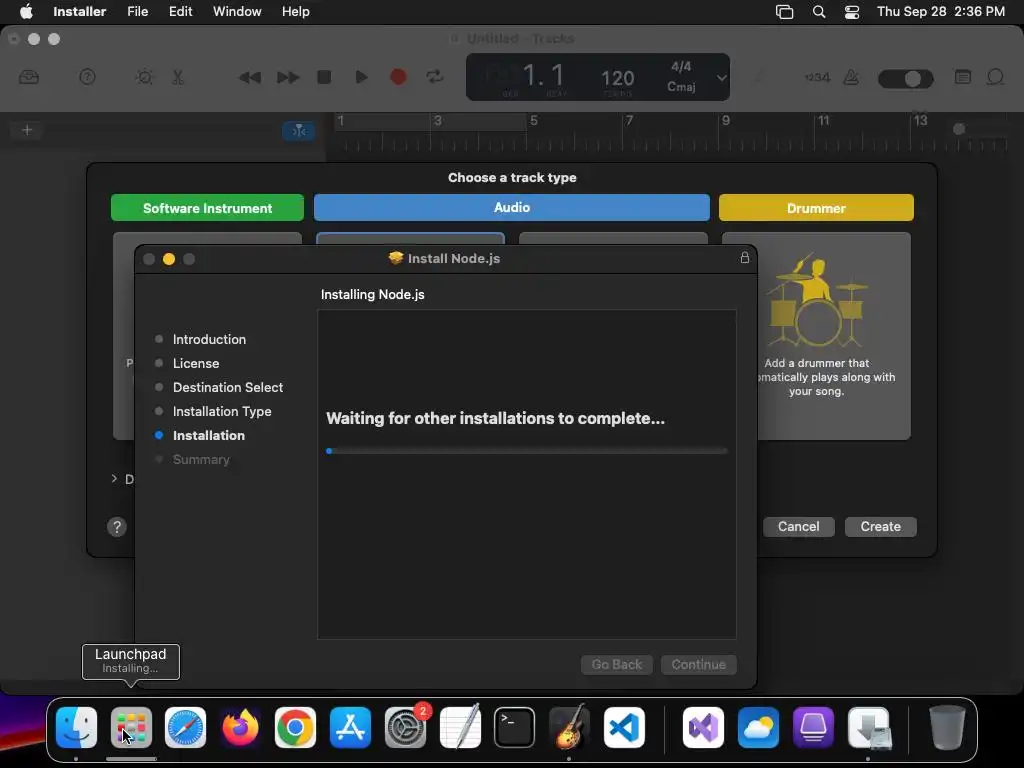Open the scissors Editors icon
This screenshot has width=1024, height=768.
point(178,77)
